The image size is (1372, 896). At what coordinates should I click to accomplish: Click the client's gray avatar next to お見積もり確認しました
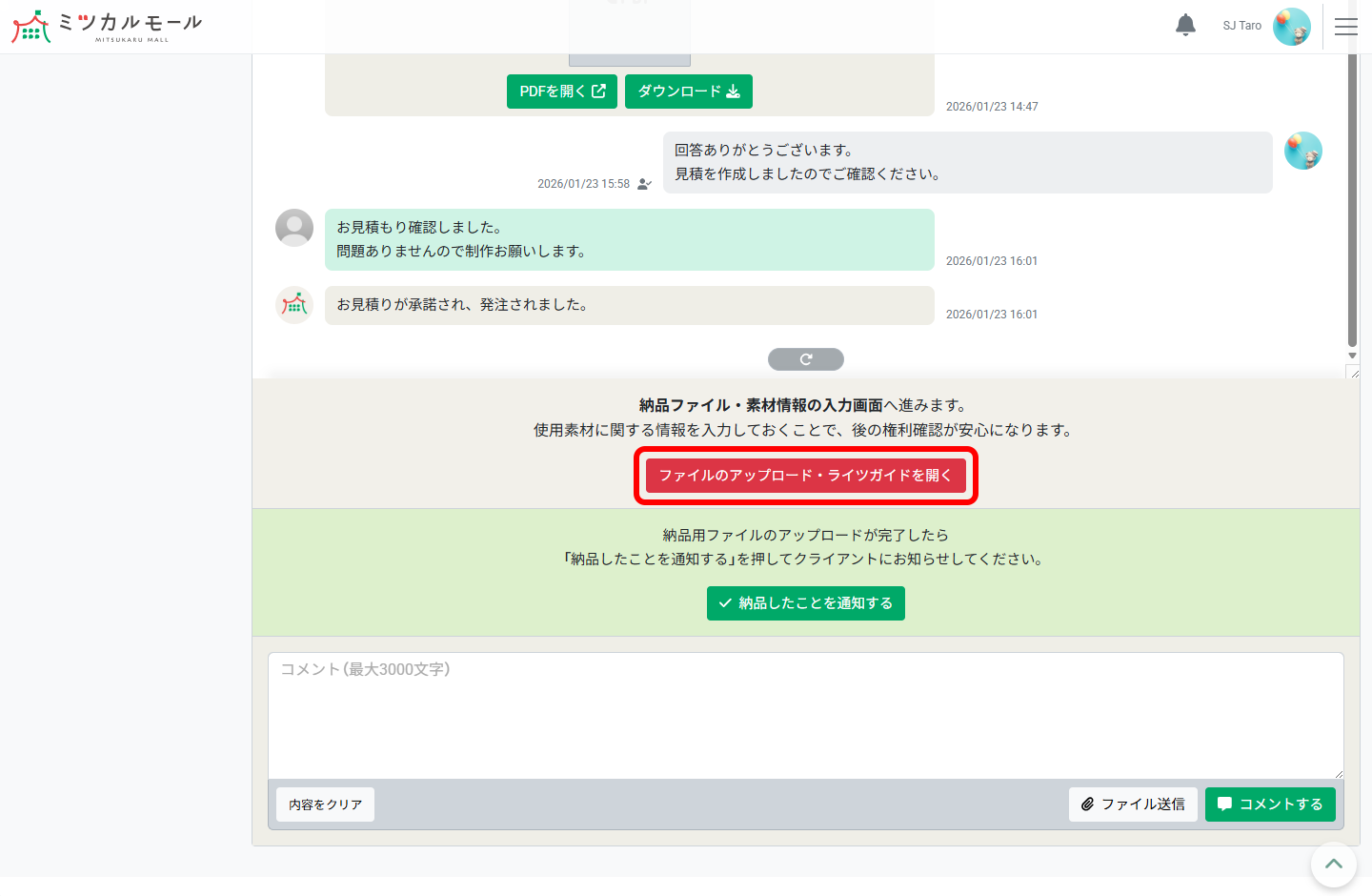click(294, 228)
